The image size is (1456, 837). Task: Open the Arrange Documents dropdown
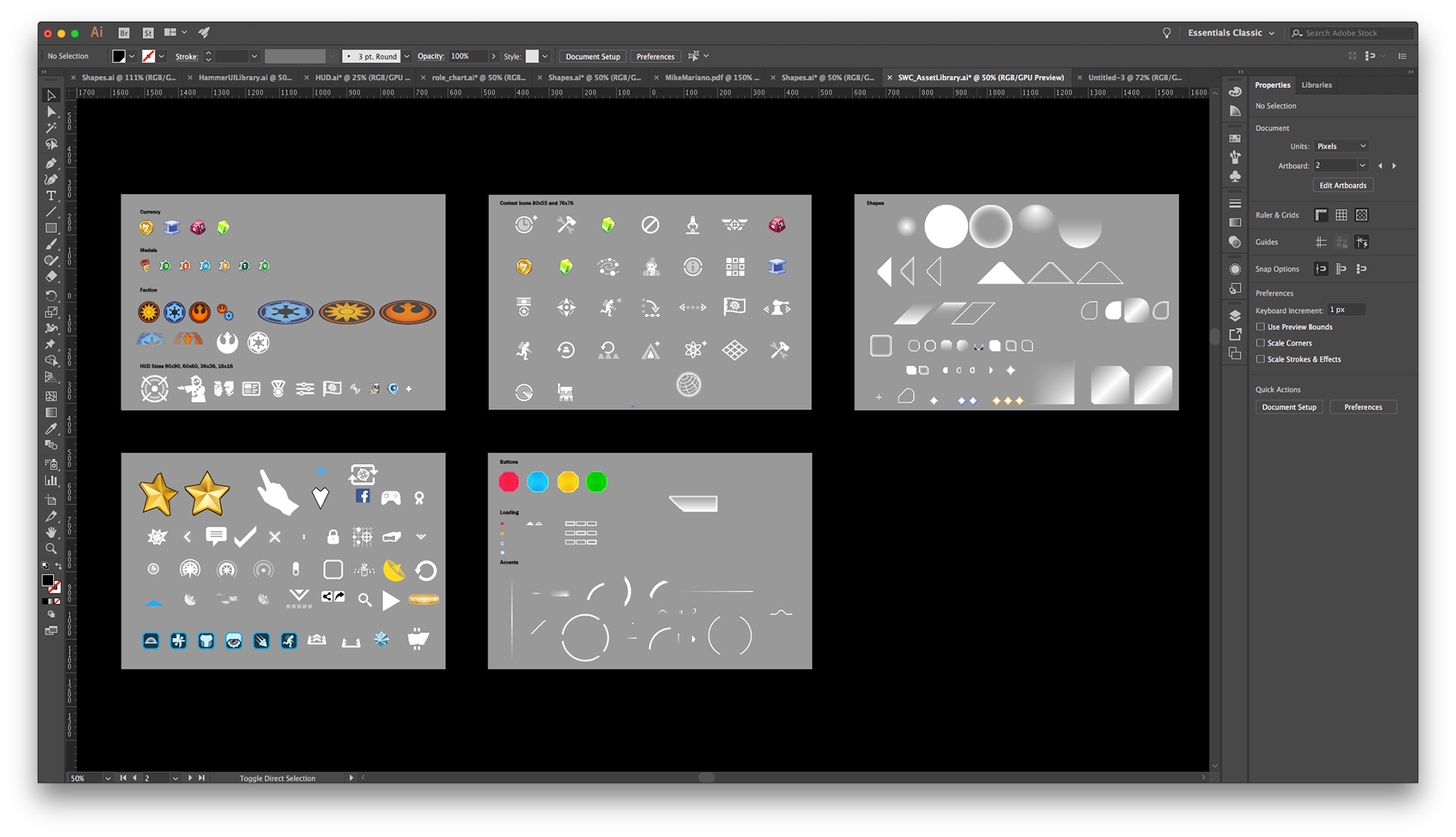pos(175,33)
